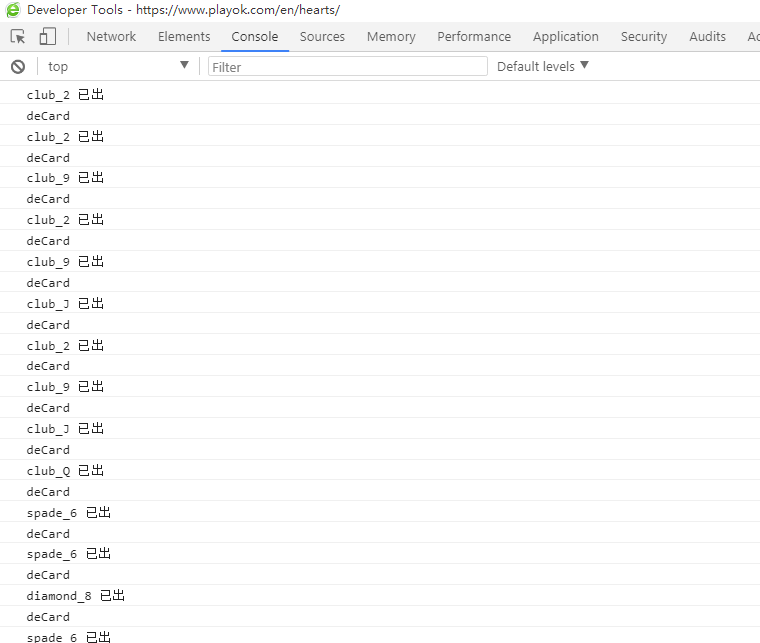Open the Performance tab
Screen dimensions: 760x643
pos(474,36)
